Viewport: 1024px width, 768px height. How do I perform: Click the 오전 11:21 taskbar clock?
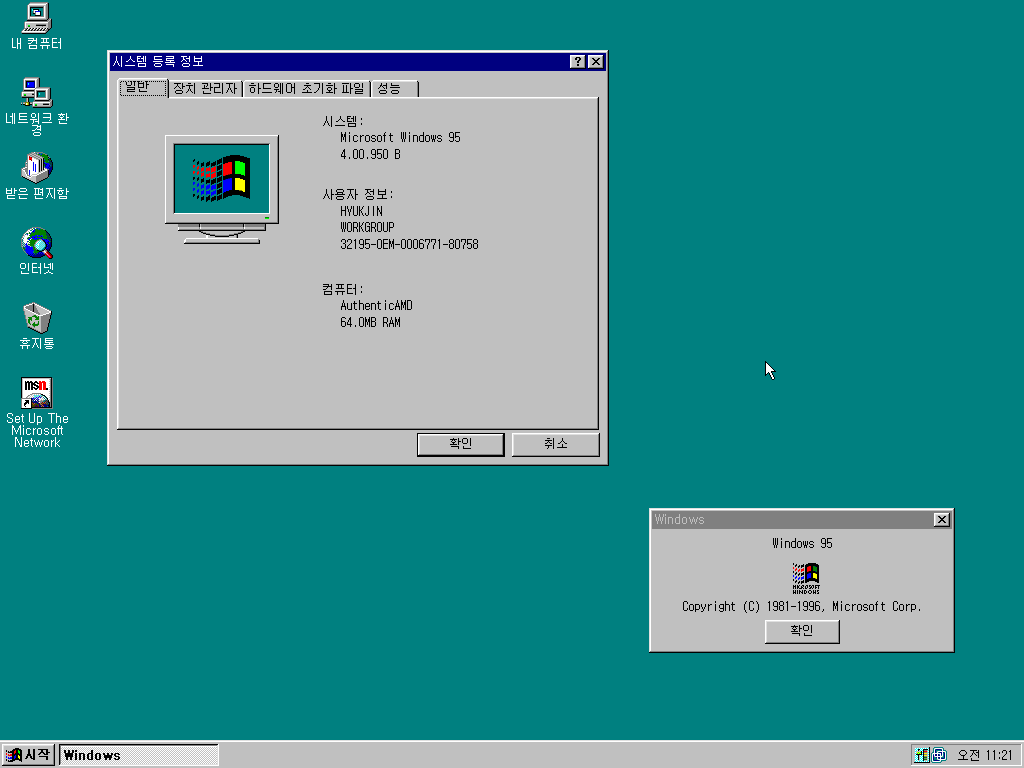pos(985,755)
